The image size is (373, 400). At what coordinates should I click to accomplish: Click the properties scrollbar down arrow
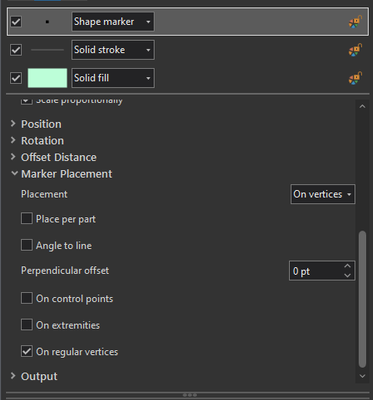(x=362, y=376)
